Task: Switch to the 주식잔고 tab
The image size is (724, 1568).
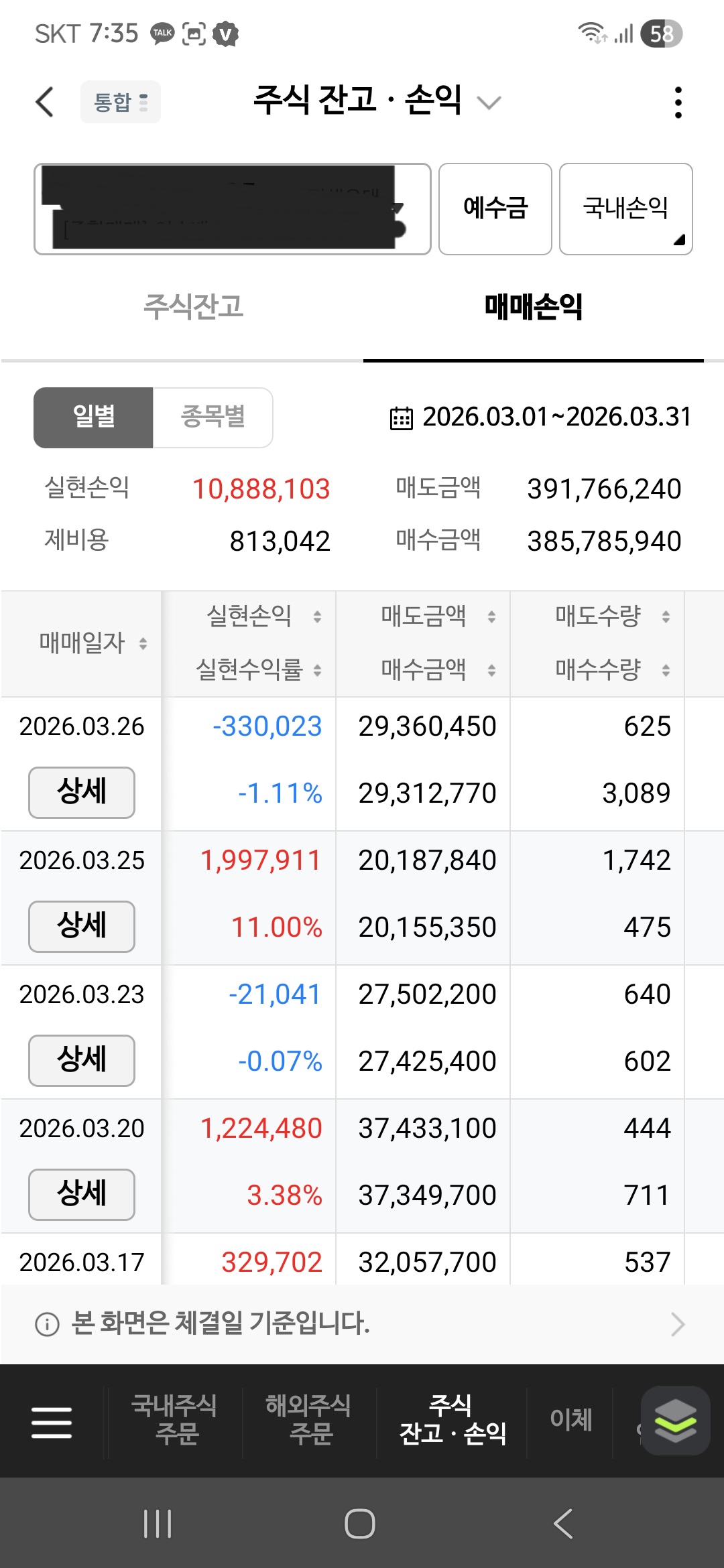Action: coord(193,307)
